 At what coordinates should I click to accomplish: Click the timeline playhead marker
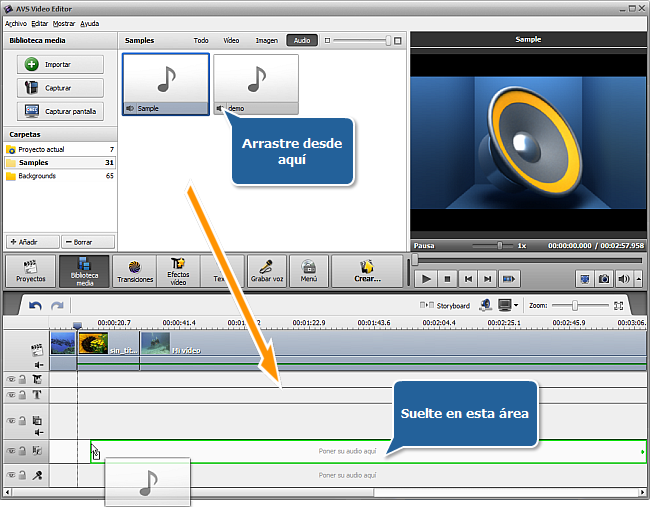pyautogui.click(x=77, y=325)
